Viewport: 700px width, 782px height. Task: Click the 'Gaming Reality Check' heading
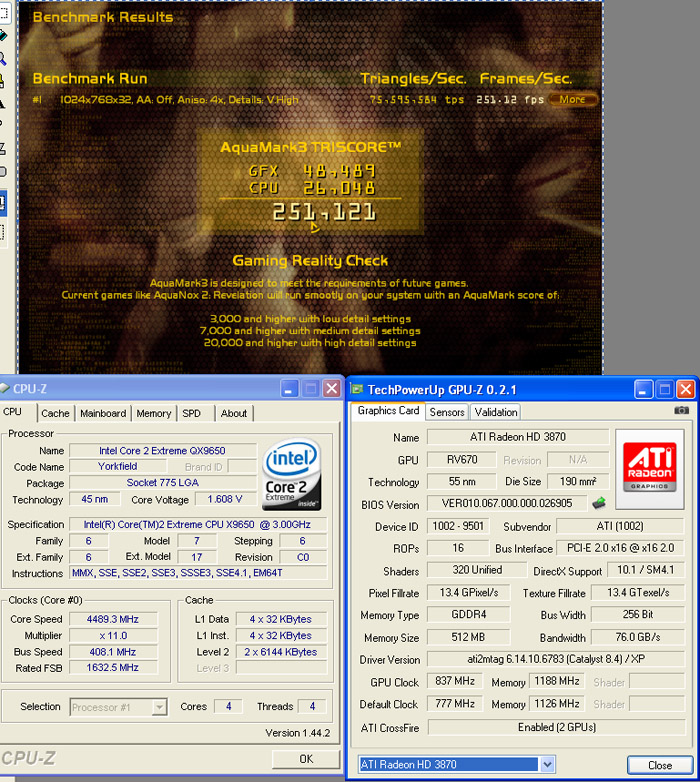(x=310, y=260)
